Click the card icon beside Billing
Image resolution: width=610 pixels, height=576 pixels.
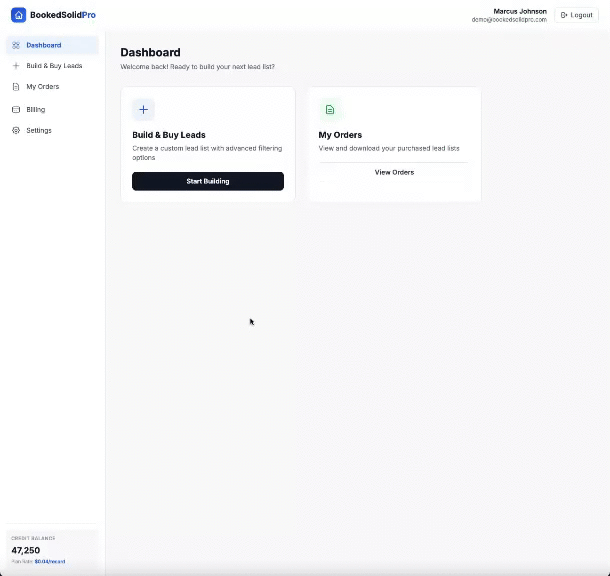click(16, 110)
